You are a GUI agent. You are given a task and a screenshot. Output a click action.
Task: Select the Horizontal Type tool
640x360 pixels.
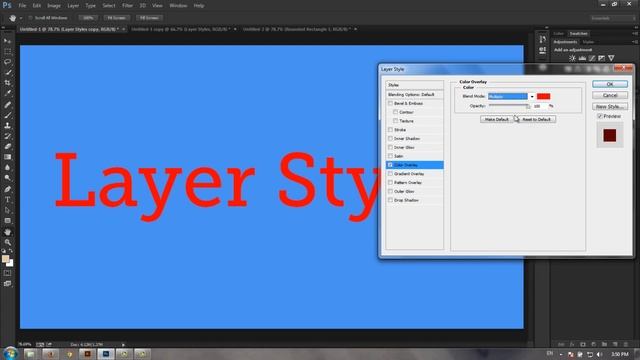7,200
